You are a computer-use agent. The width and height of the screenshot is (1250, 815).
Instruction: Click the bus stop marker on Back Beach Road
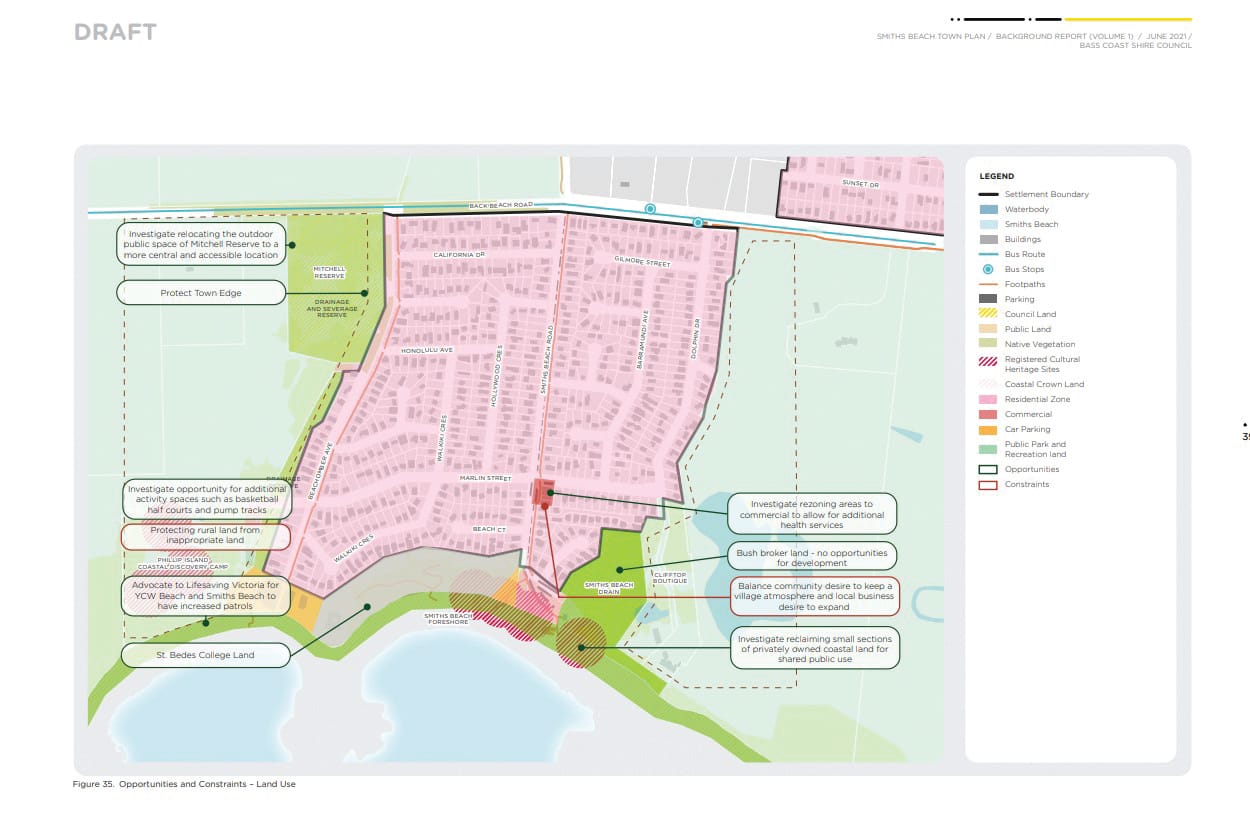click(650, 208)
